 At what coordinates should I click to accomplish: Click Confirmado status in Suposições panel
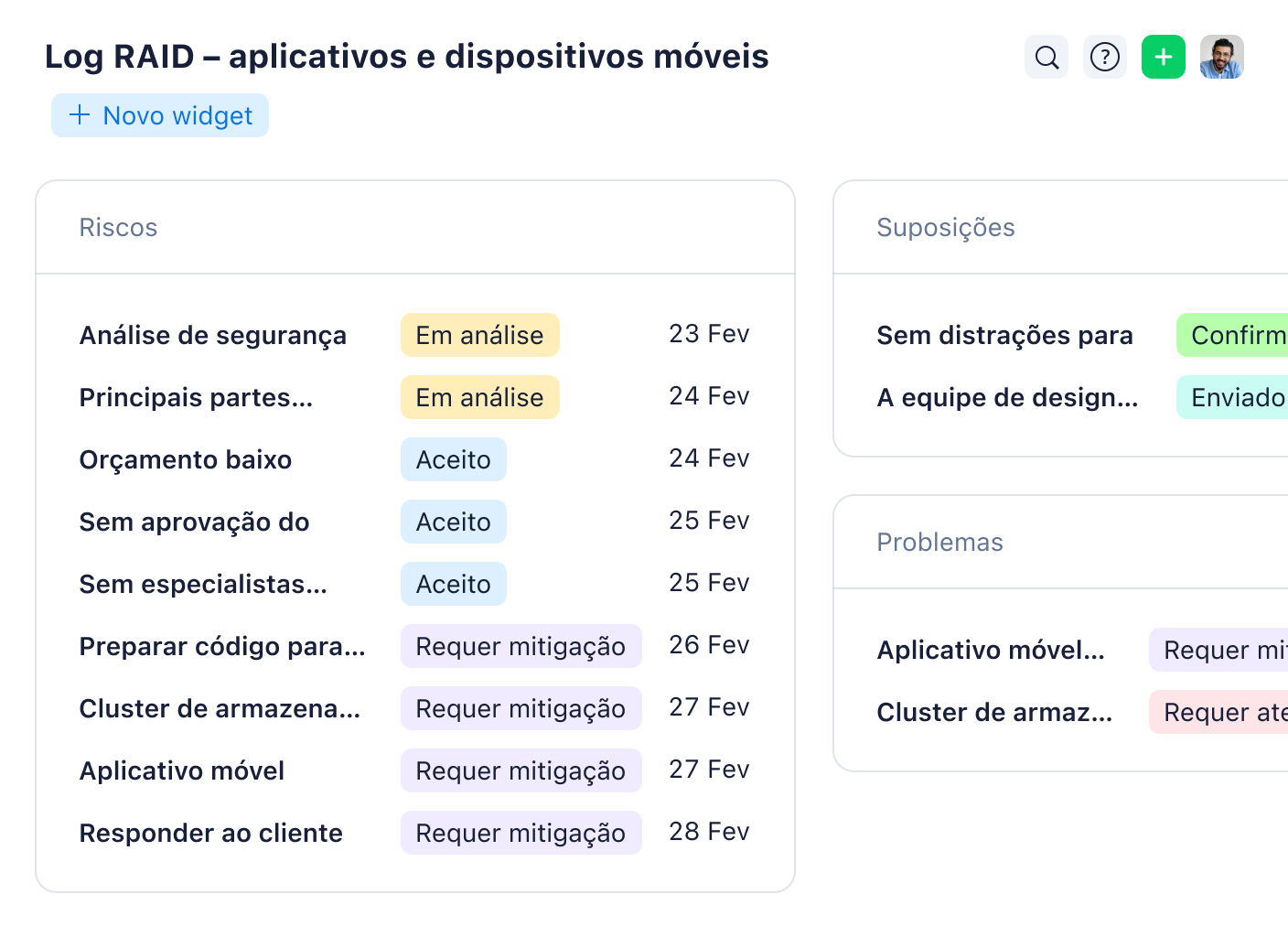point(1234,335)
